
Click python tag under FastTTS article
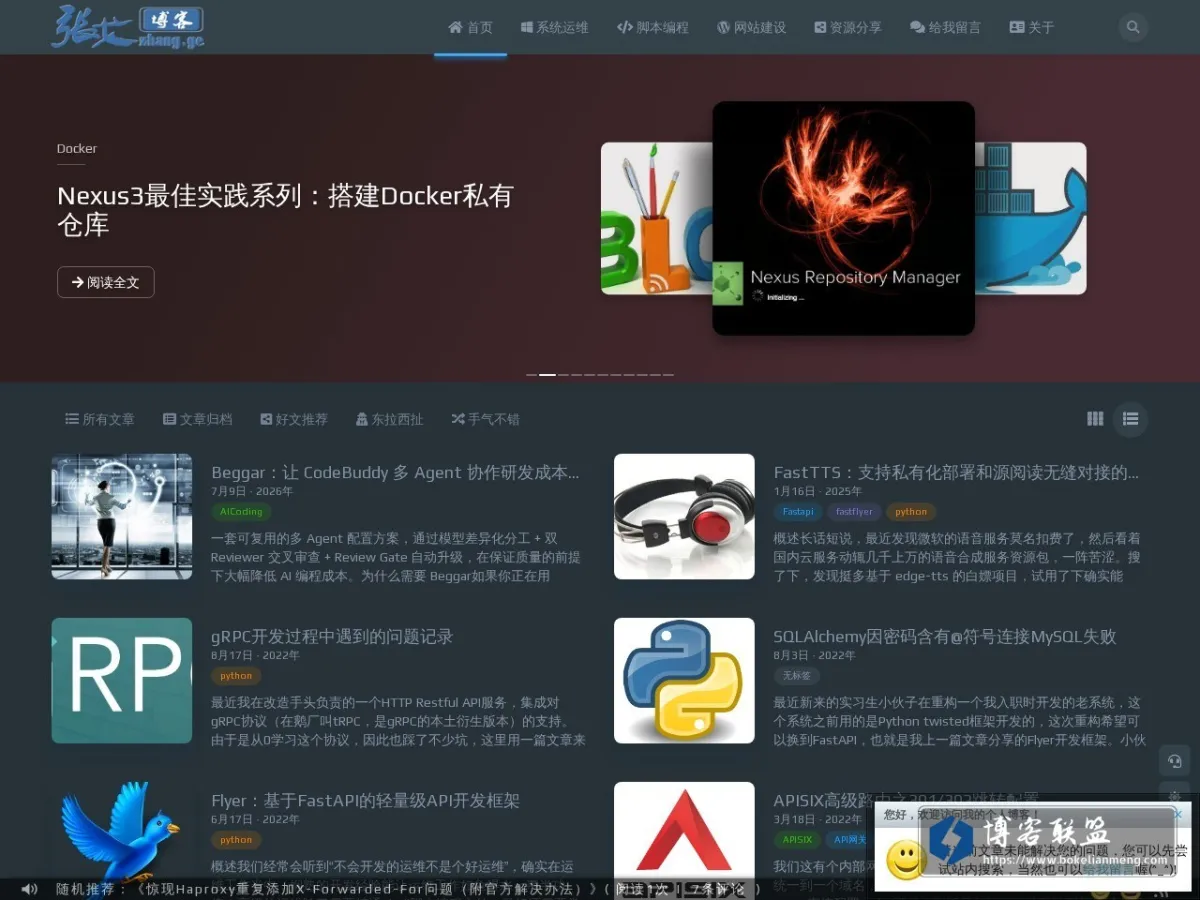pyautogui.click(x=911, y=511)
